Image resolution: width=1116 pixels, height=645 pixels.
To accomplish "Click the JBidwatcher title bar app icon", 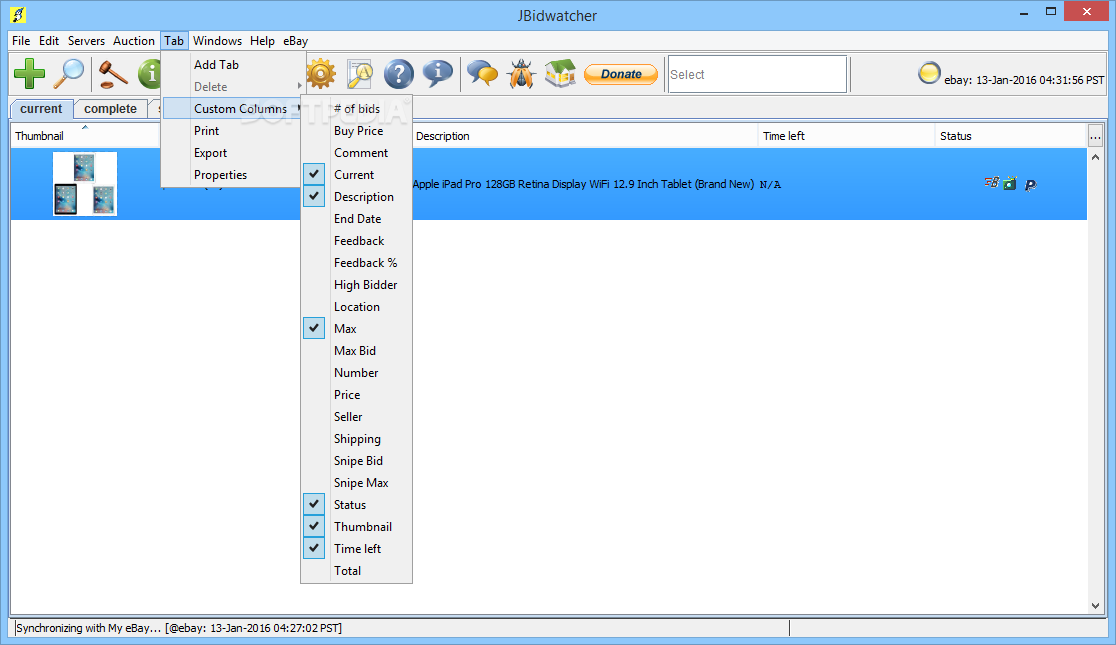I will 19,14.
